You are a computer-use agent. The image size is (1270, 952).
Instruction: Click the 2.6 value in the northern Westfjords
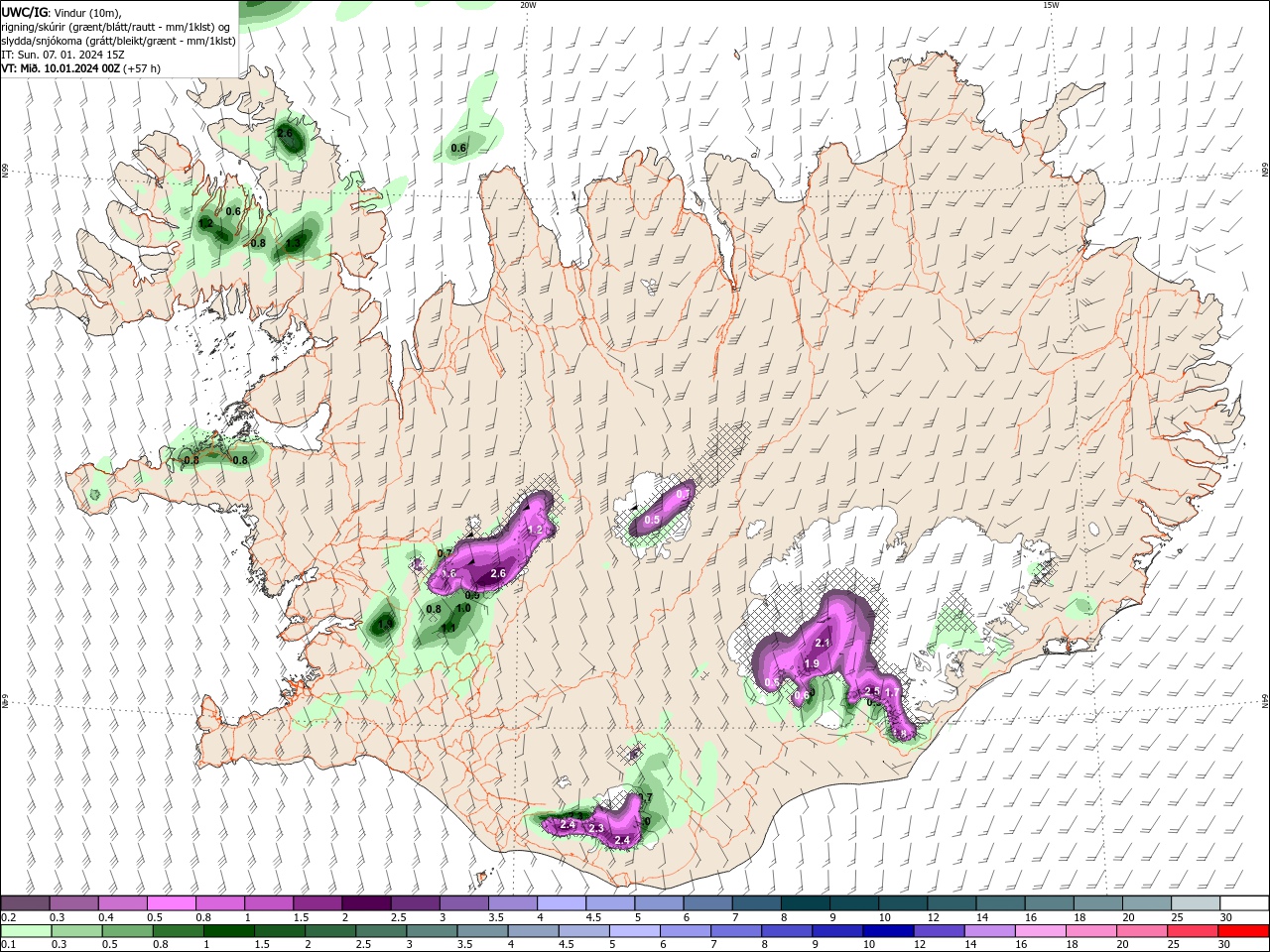coord(285,133)
